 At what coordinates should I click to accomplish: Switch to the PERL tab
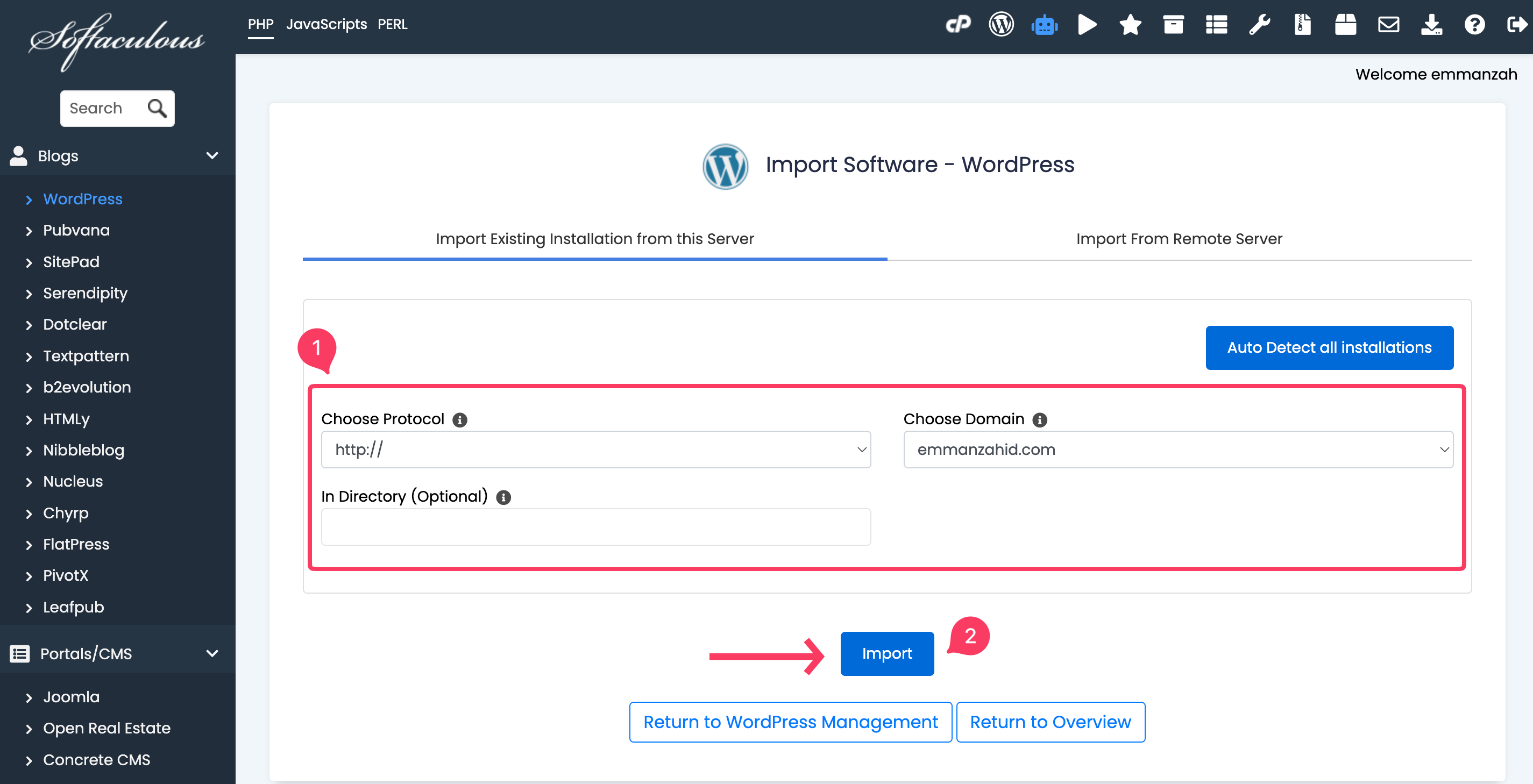392,24
